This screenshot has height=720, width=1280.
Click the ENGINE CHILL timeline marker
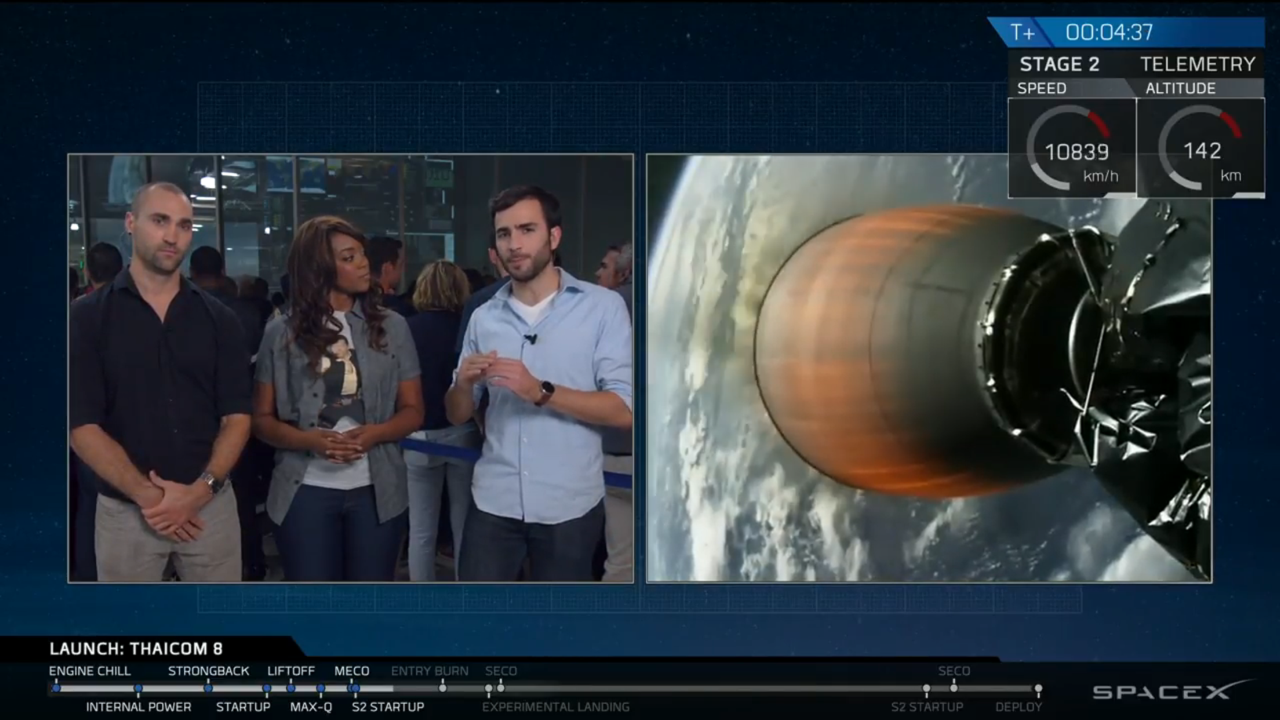(x=56, y=688)
